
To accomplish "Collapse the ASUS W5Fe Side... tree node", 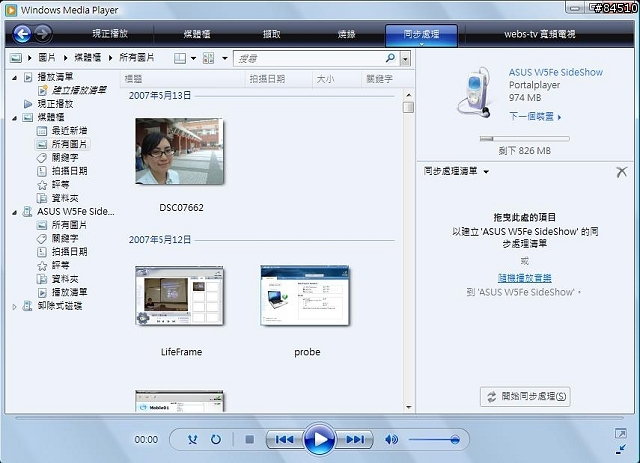I will [14, 212].
